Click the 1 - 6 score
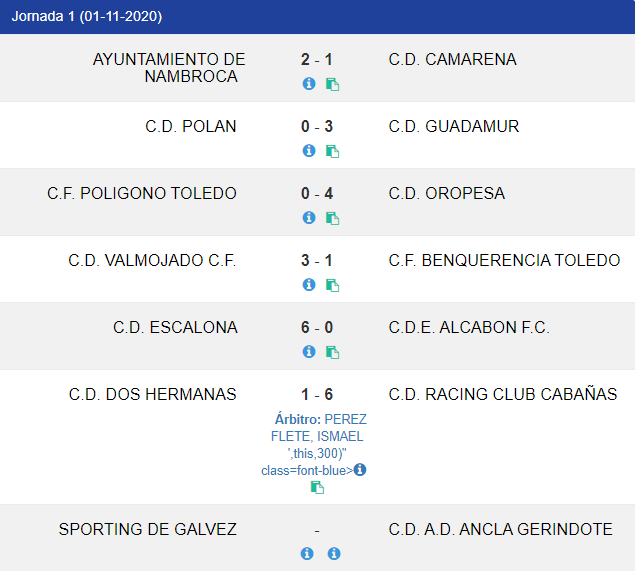Image resolution: width=641 pixels, height=574 pixels. 317,394
